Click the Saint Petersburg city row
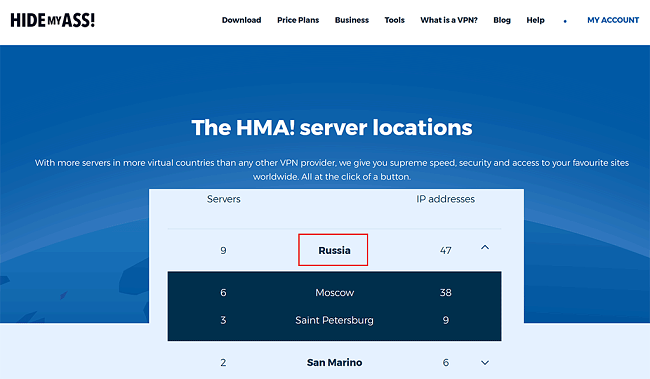 (334, 320)
